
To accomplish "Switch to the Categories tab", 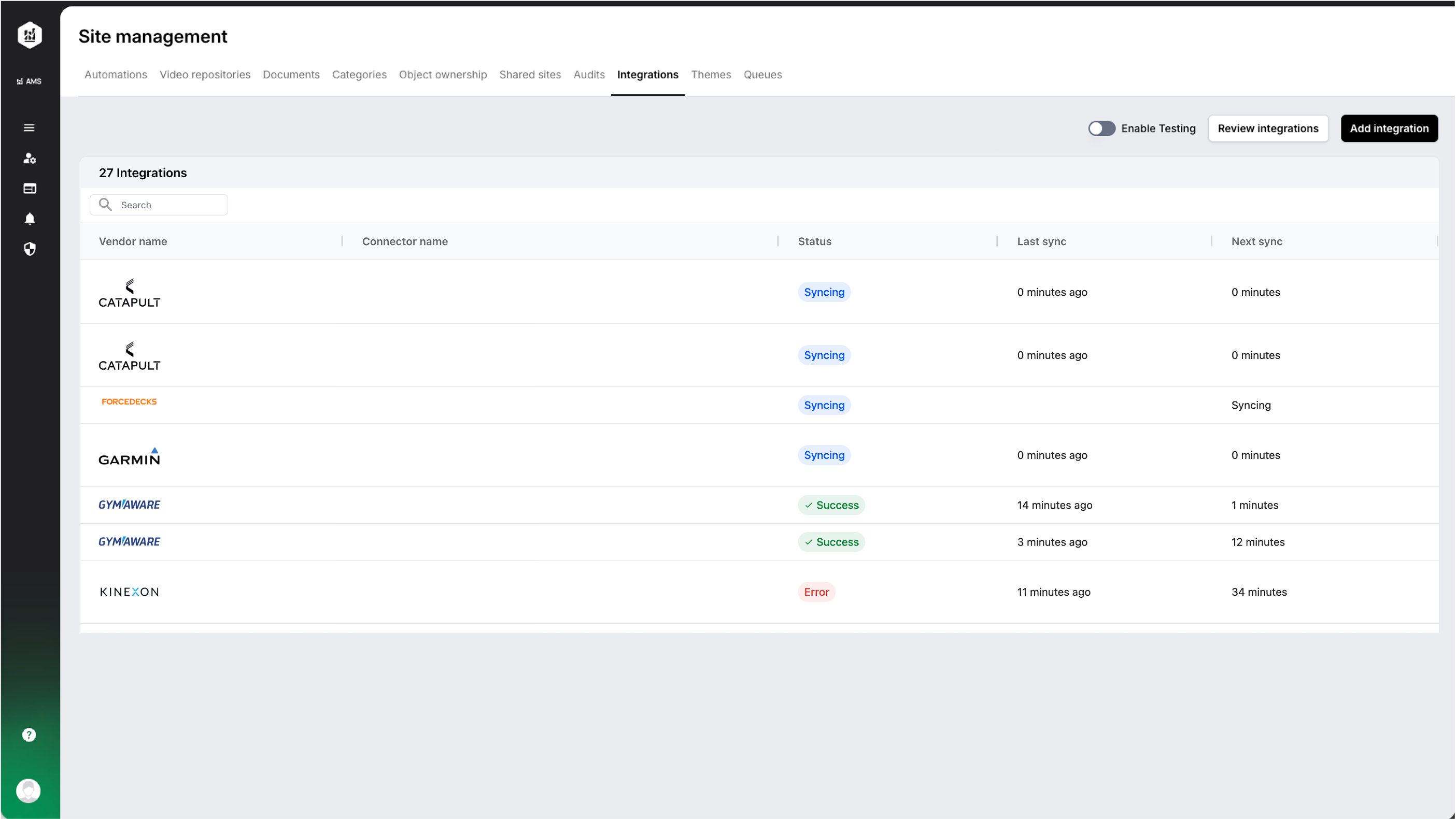I will click(360, 75).
